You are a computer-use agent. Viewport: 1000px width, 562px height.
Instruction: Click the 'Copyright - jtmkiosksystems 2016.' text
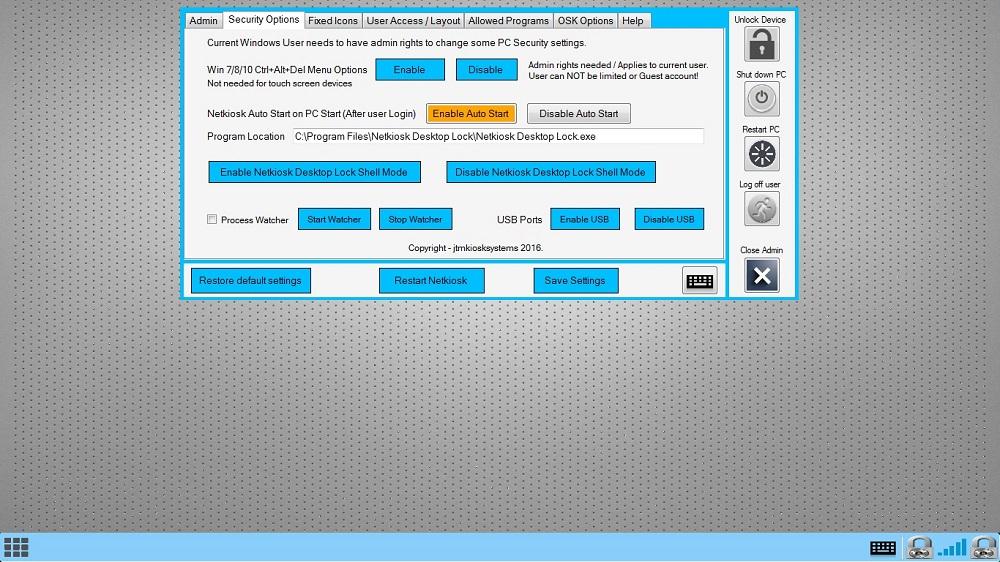tap(476, 248)
